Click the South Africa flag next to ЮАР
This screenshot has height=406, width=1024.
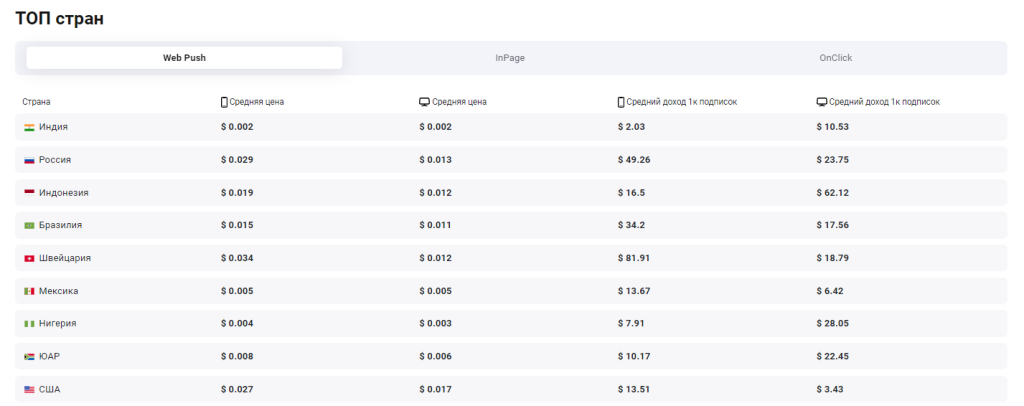tap(29, 356)
